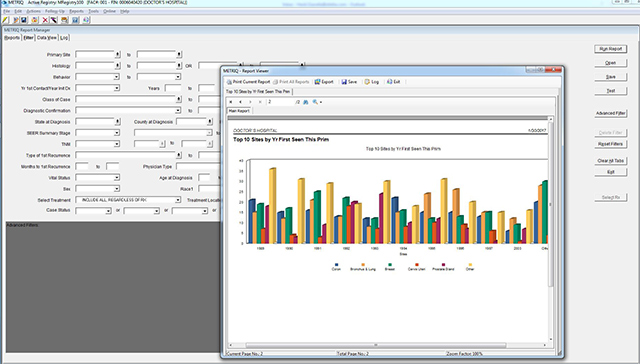Open Yr 1st Contact/Year Init Dx dropdown

pyautogui.click(x=117, y=88)
